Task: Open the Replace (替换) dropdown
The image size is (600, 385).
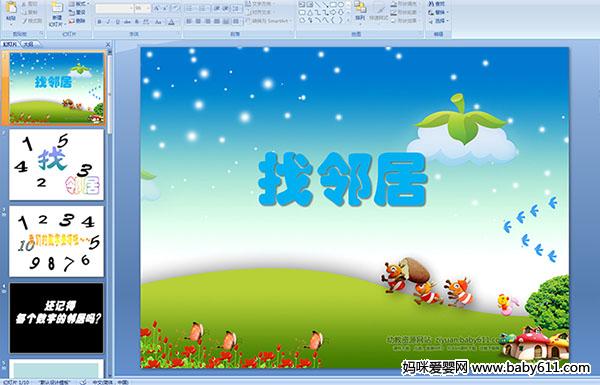Action: coord(439,12)
